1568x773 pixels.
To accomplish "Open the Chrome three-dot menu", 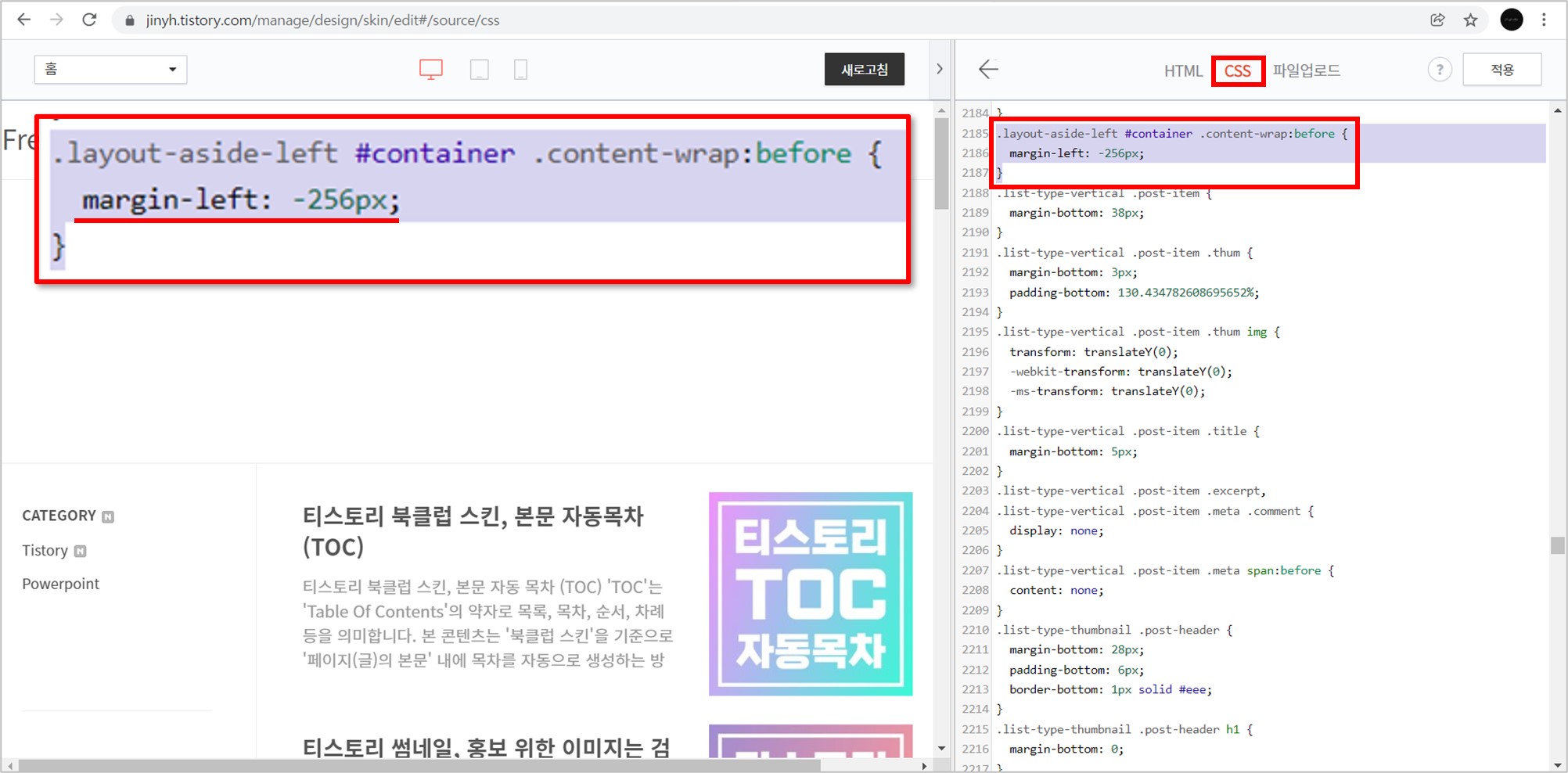I will (x=1544, y=20).
